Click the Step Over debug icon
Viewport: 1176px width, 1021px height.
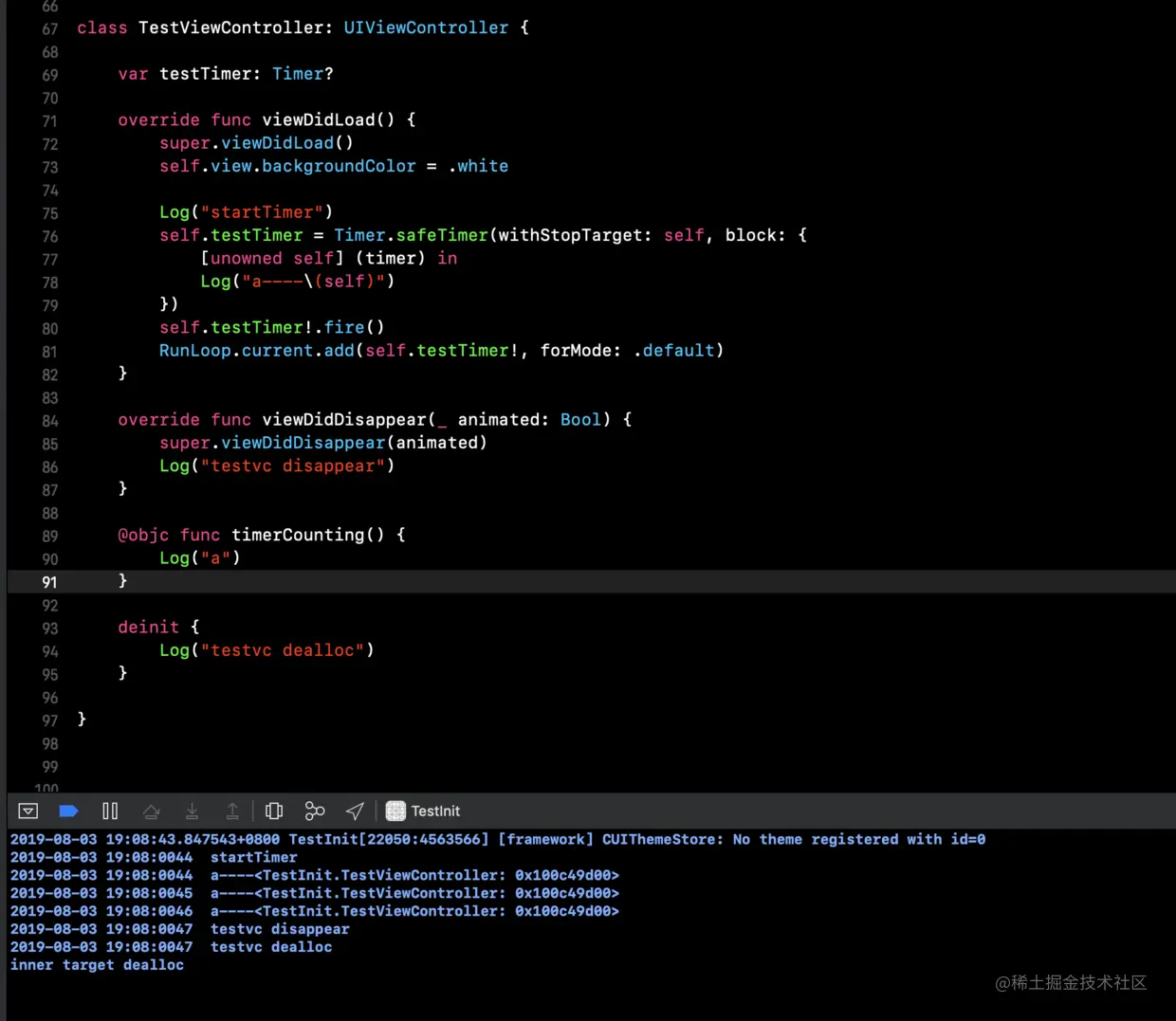coord(151,811)
